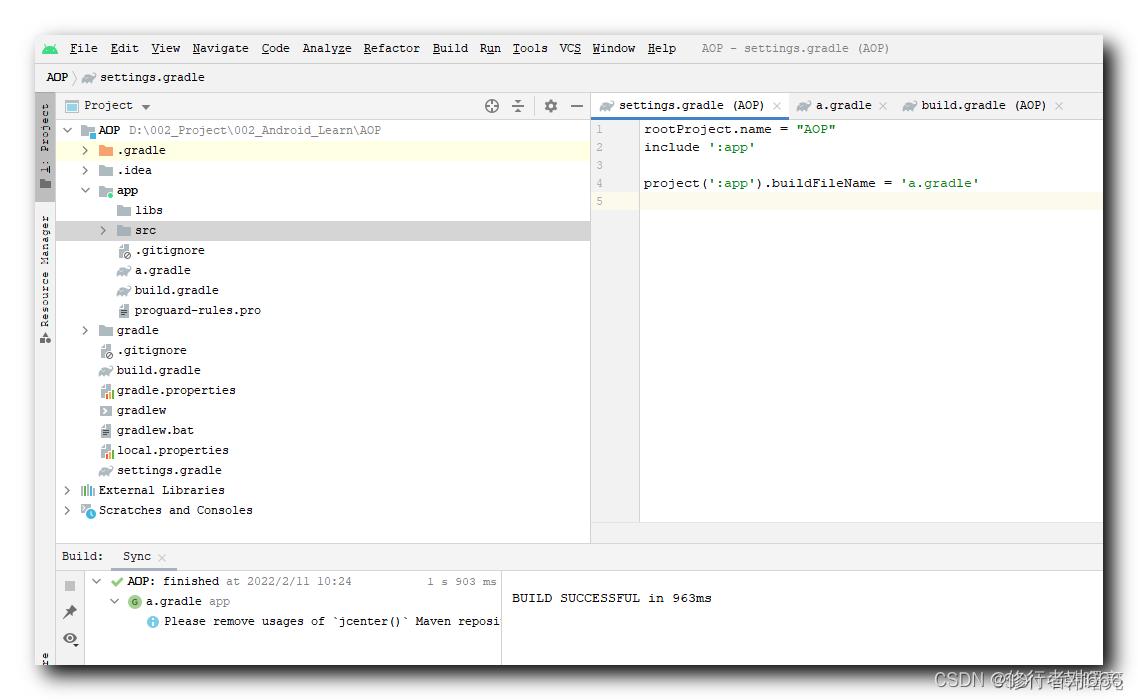Open the VCS menu
This screenshot has width=1138, height=700.
[x=569, y=47]
